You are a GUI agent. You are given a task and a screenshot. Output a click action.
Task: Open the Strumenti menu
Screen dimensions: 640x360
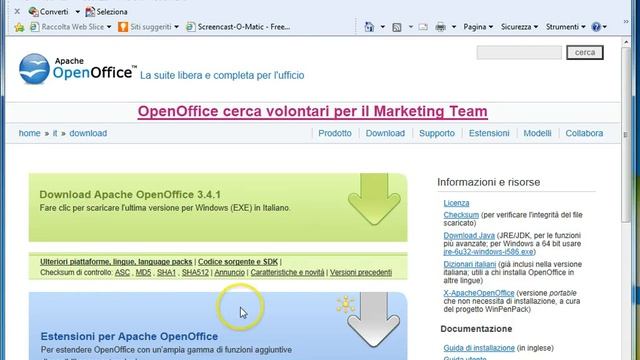point(566,27)
